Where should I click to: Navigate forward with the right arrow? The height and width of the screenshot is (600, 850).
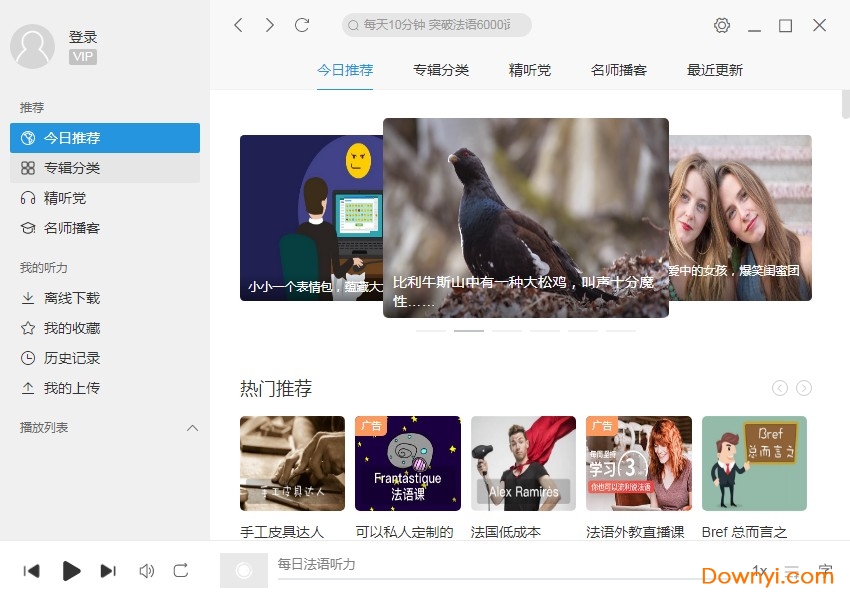point(270,25)
